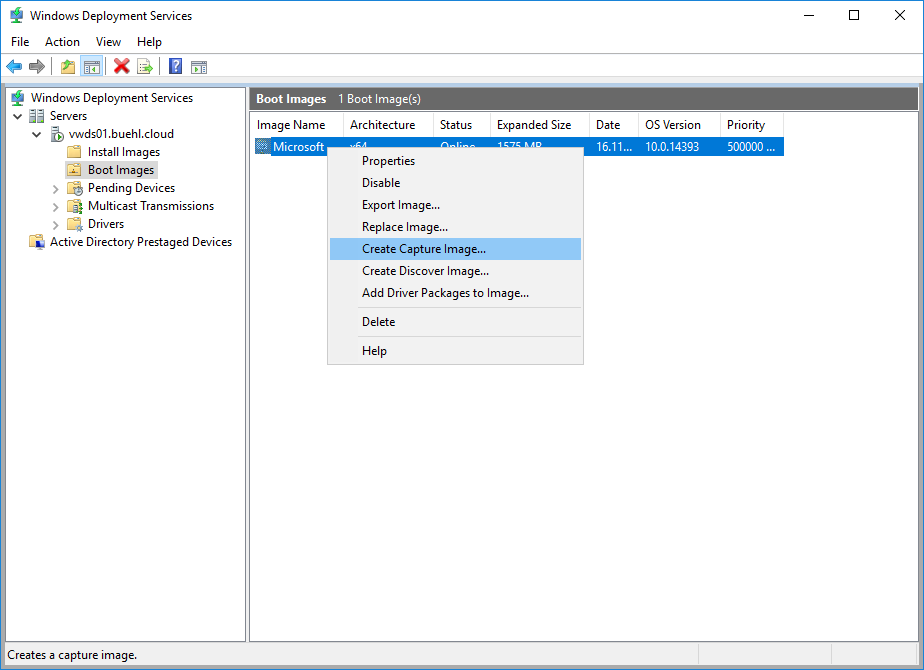Viewport: 924px width, 670px height.
Task: Sort by Status column header
Action: [x=462, y=125]
